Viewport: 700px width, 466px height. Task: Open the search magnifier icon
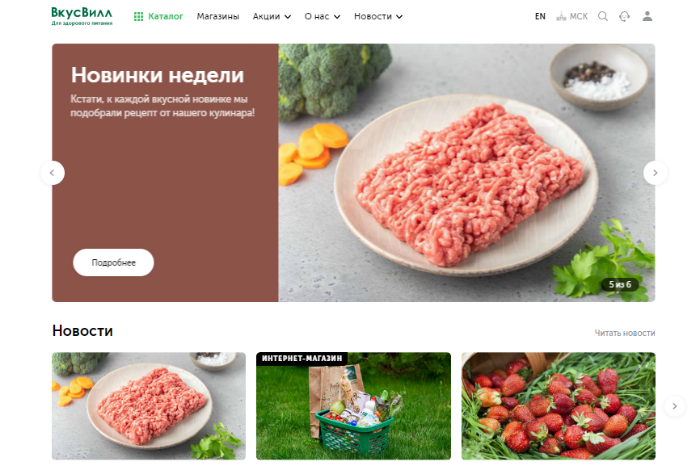pyautogui.click(x=603, y=17)
